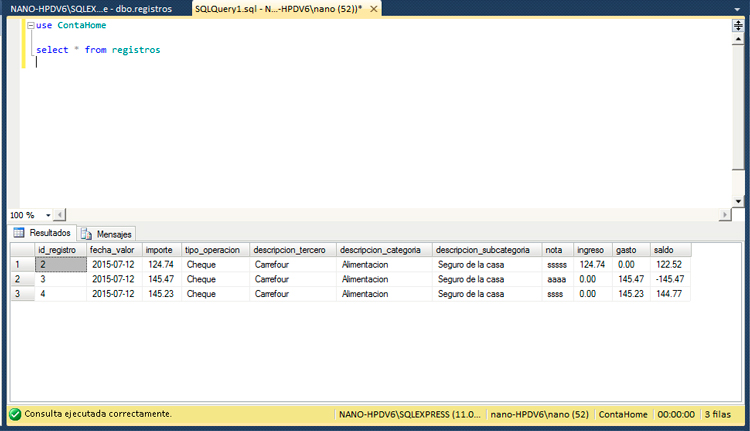Click gasto cell 0.00 in row 1
The width and height of the screenshot is (750, 431).
pyautogui.click(x=631, y=265)
